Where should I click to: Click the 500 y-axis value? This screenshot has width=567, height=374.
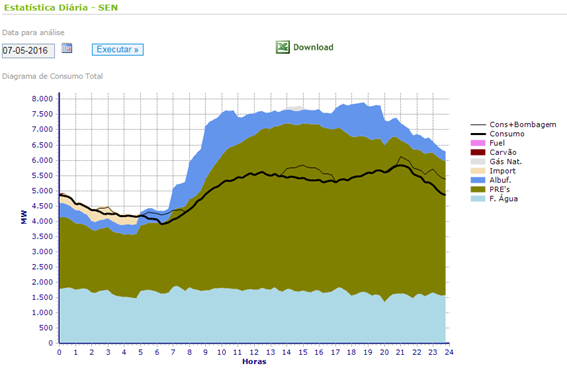click(46, 328)
